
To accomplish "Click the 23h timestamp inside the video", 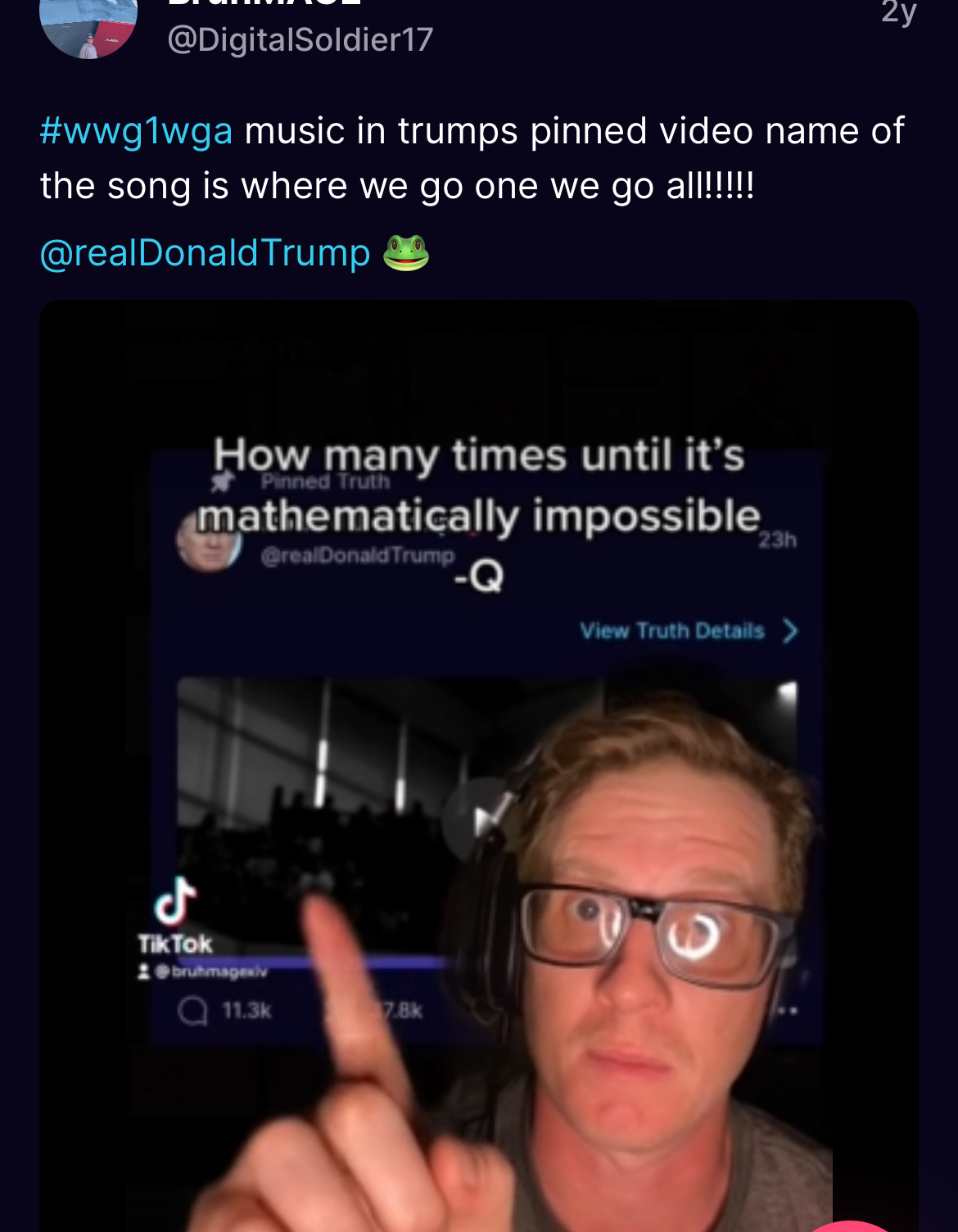I will [777, 540].
